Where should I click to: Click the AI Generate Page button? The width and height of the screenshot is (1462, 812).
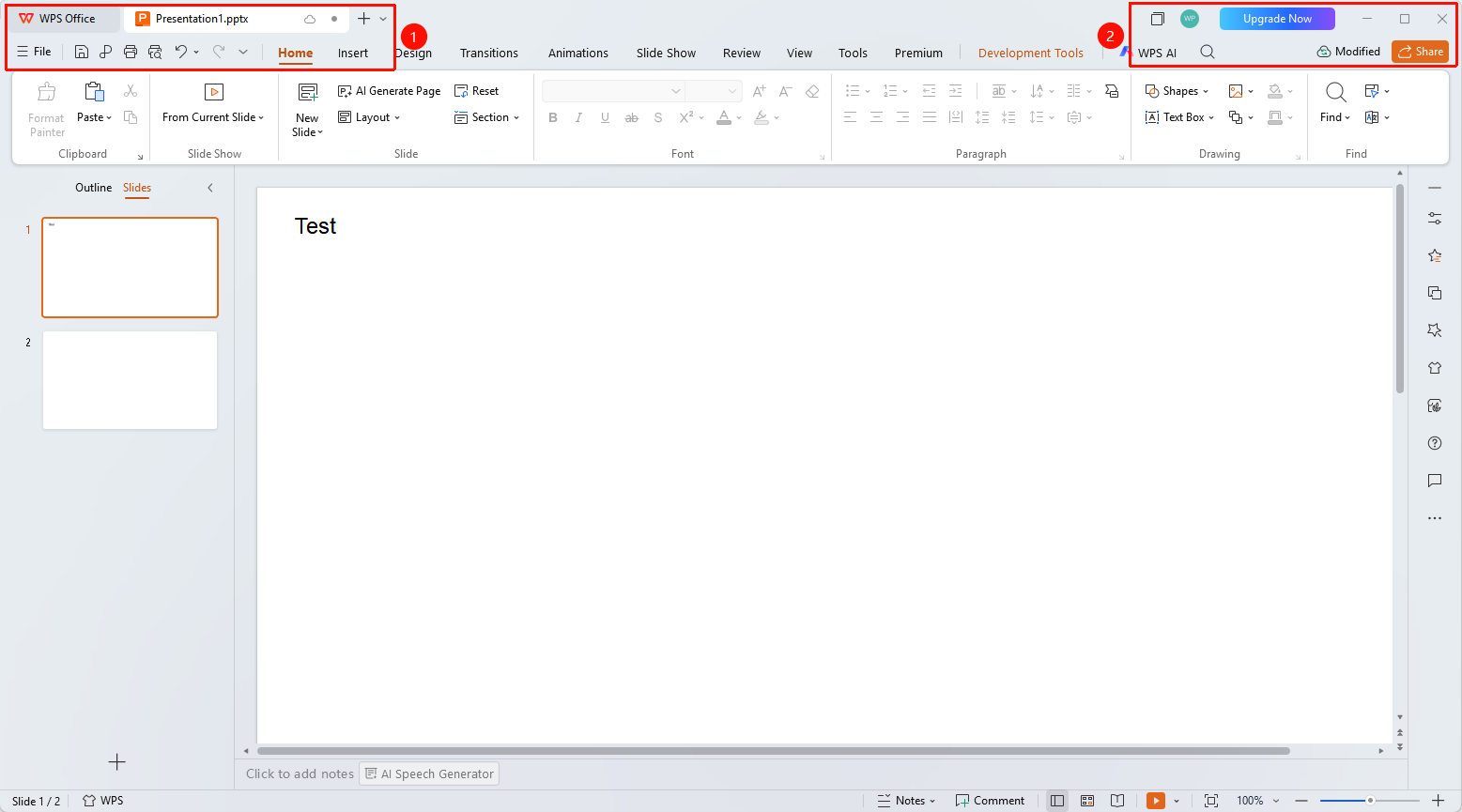click(389, 91)
